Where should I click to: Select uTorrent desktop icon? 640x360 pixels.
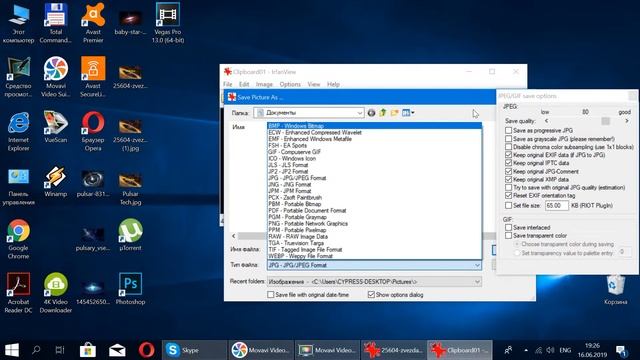[130, 235]
